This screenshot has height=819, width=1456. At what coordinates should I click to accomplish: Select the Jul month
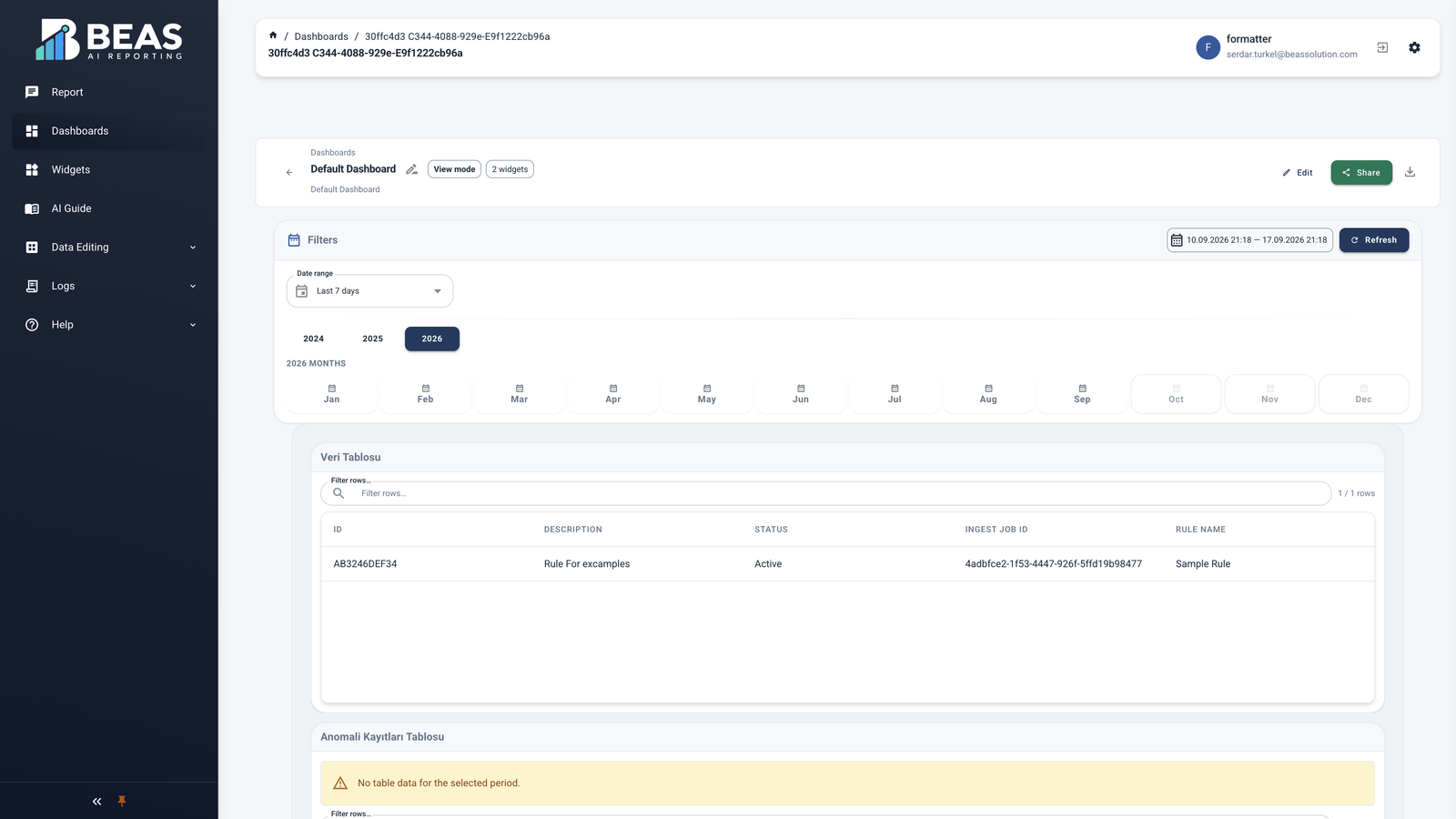(895, 394)
